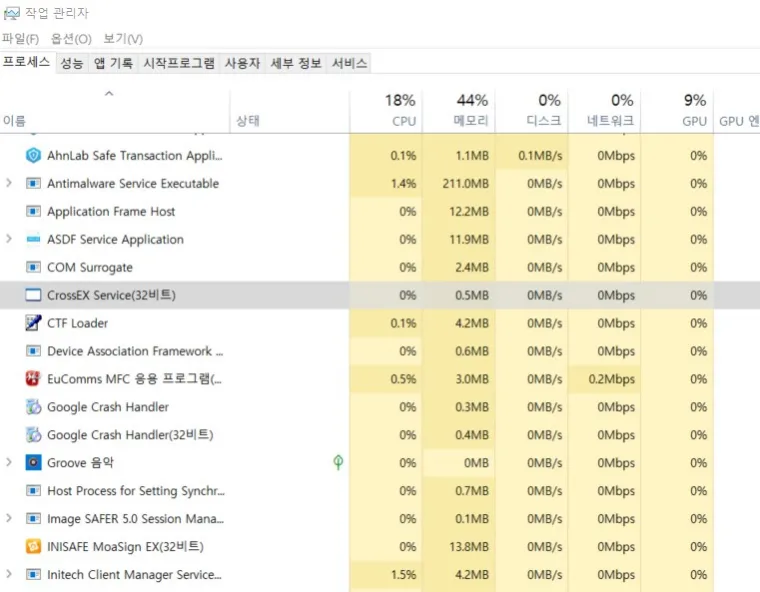This screenshot has height=592, width=760.
Task: Click the 211.0MB memory value
Action: (x=465, y=183)
